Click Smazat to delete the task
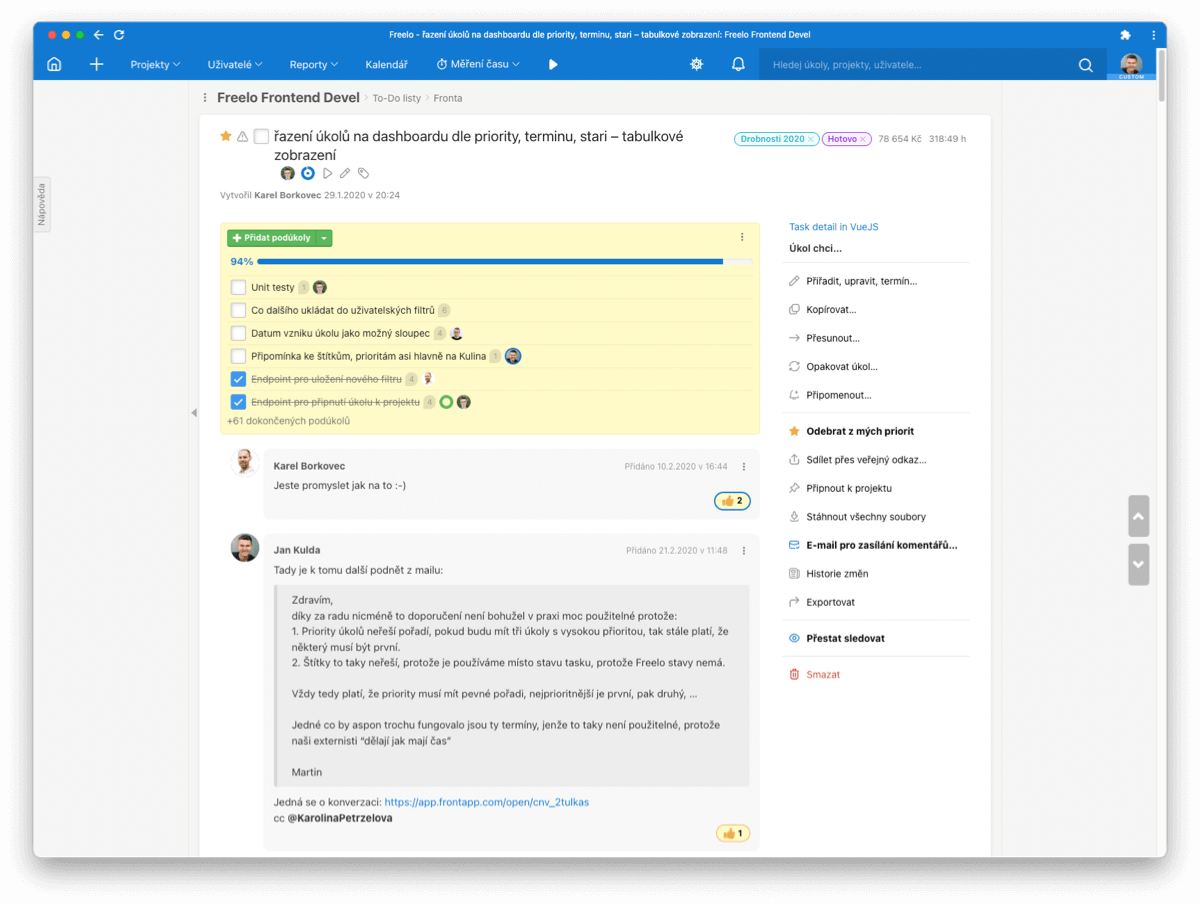This screenshot has height=905, width=1200. point(823,674)
